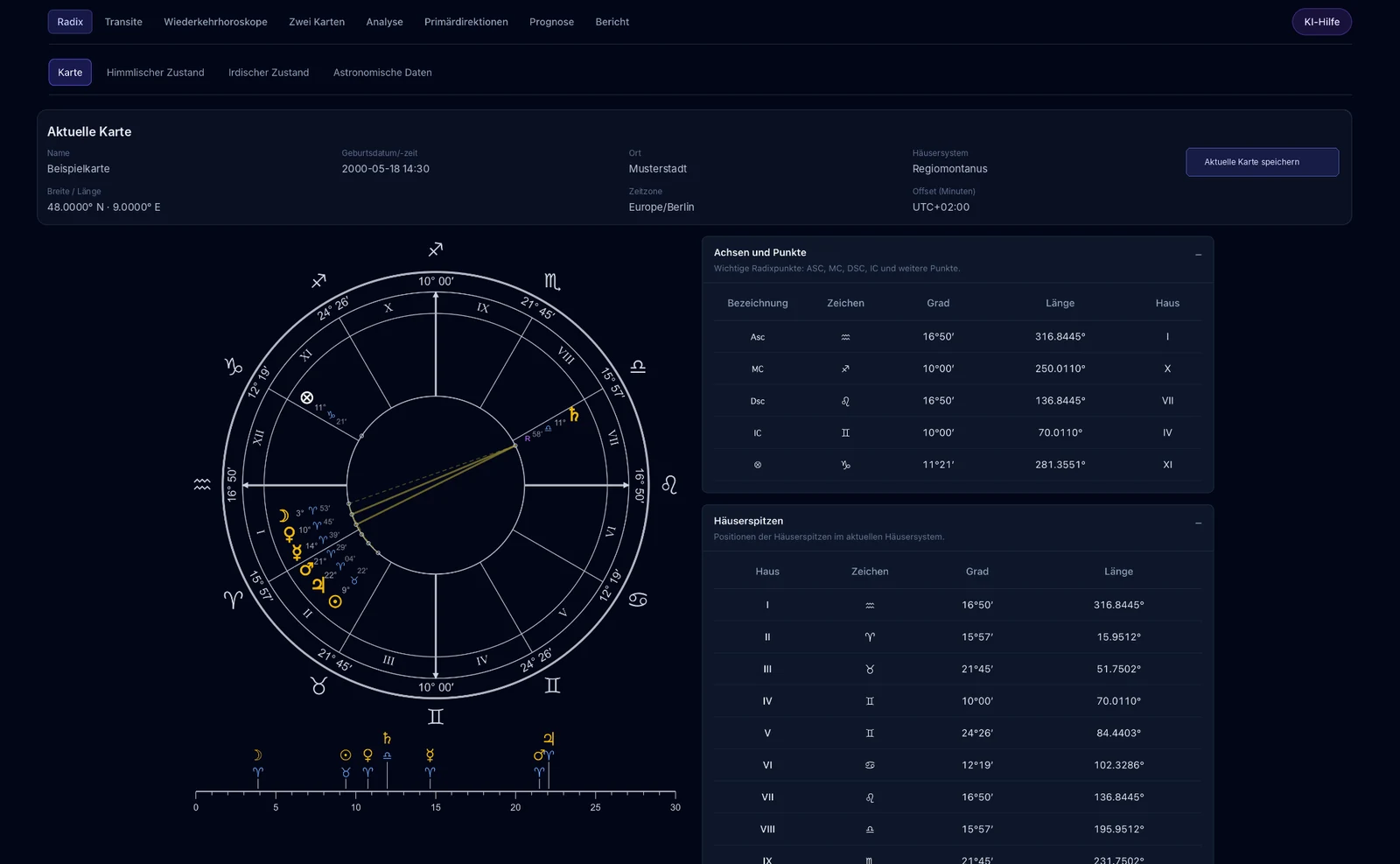This screenshot has height=864, width=1400.
Task: Click the Haus column header in Achsen table
Action: click(x=1167, y=304)
